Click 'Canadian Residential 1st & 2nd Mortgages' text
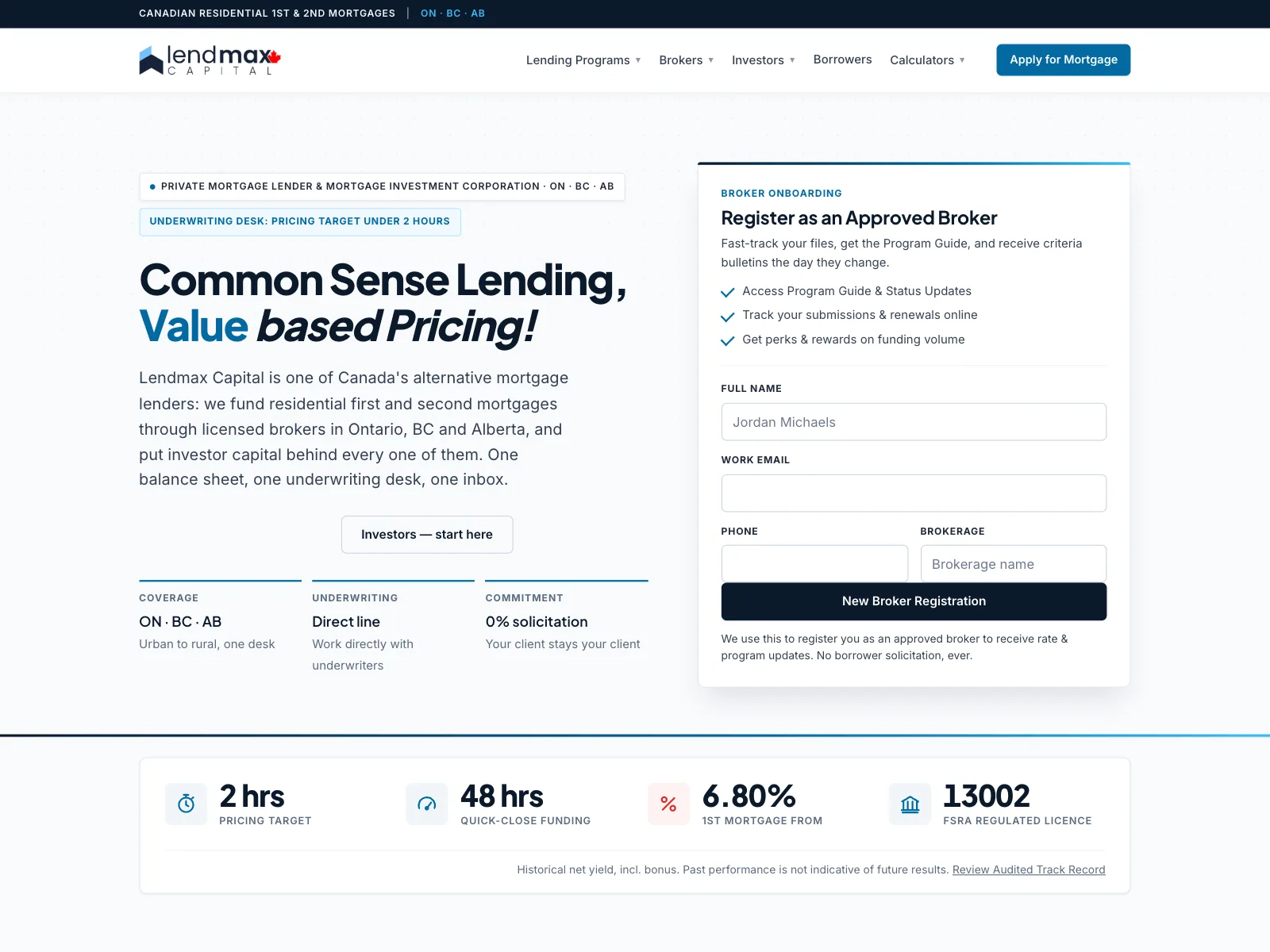The width and height of the screenshot is (1270, 952). tap(267, 13)
